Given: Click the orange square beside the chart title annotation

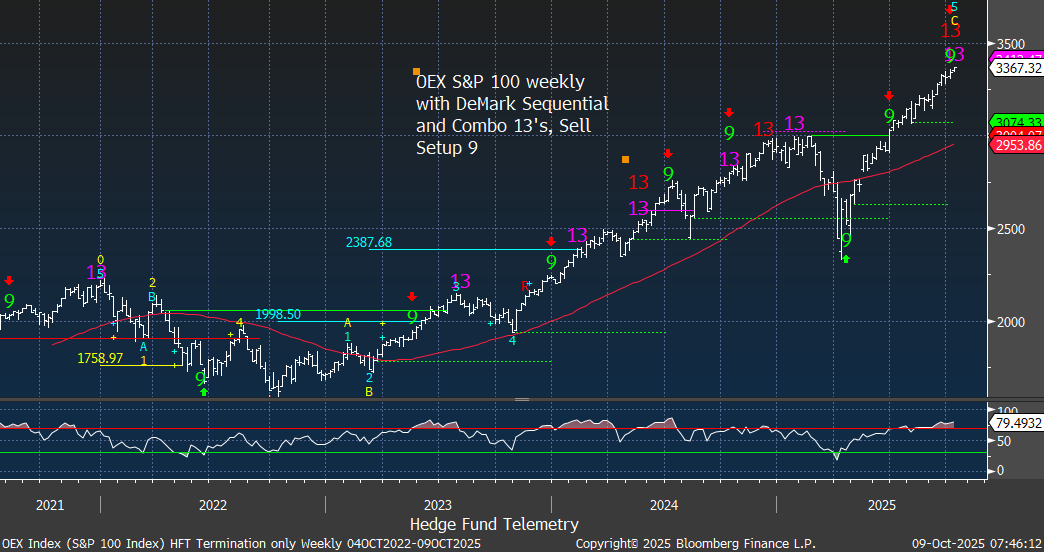Looking at the screenshot, I should 416,71.
